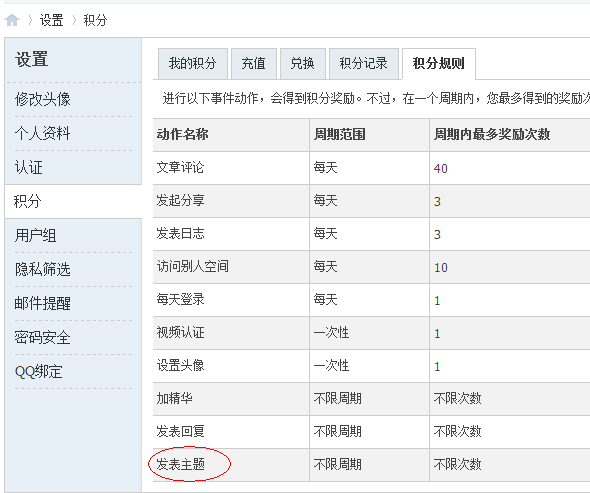590x493 pixels.
Task: Open the 兑换 tab
Action: 303,64
